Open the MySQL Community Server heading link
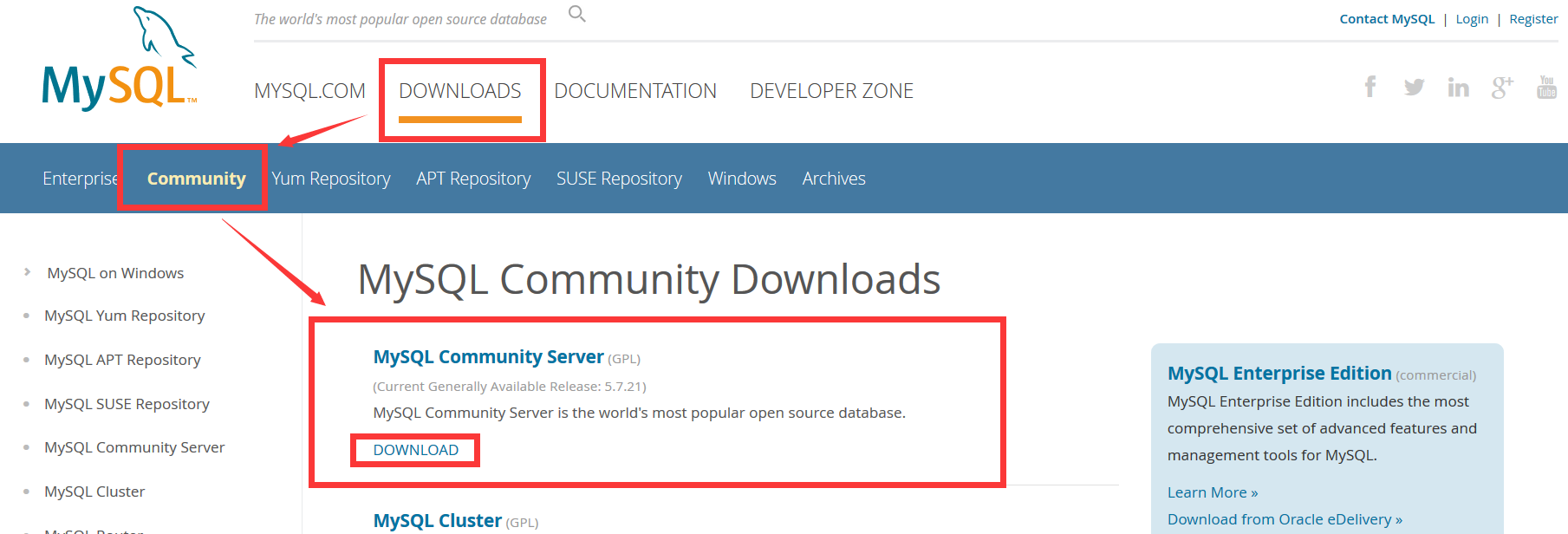 [x=488, y=357]
